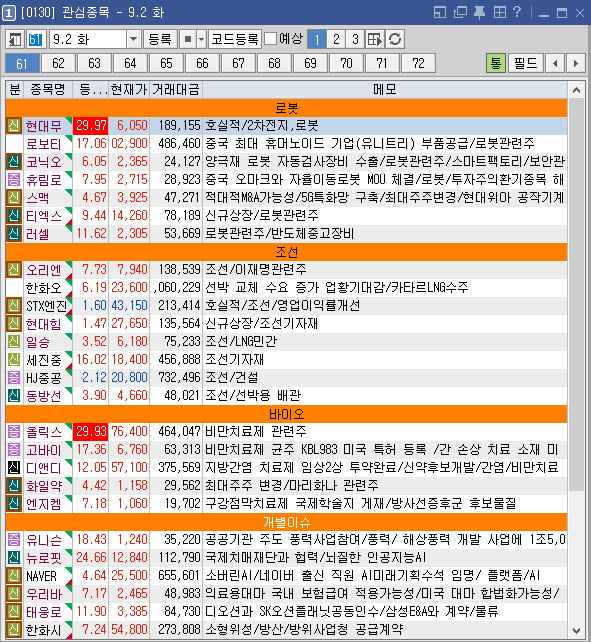Toggle the green 통 button

click(x=496, y=63)
